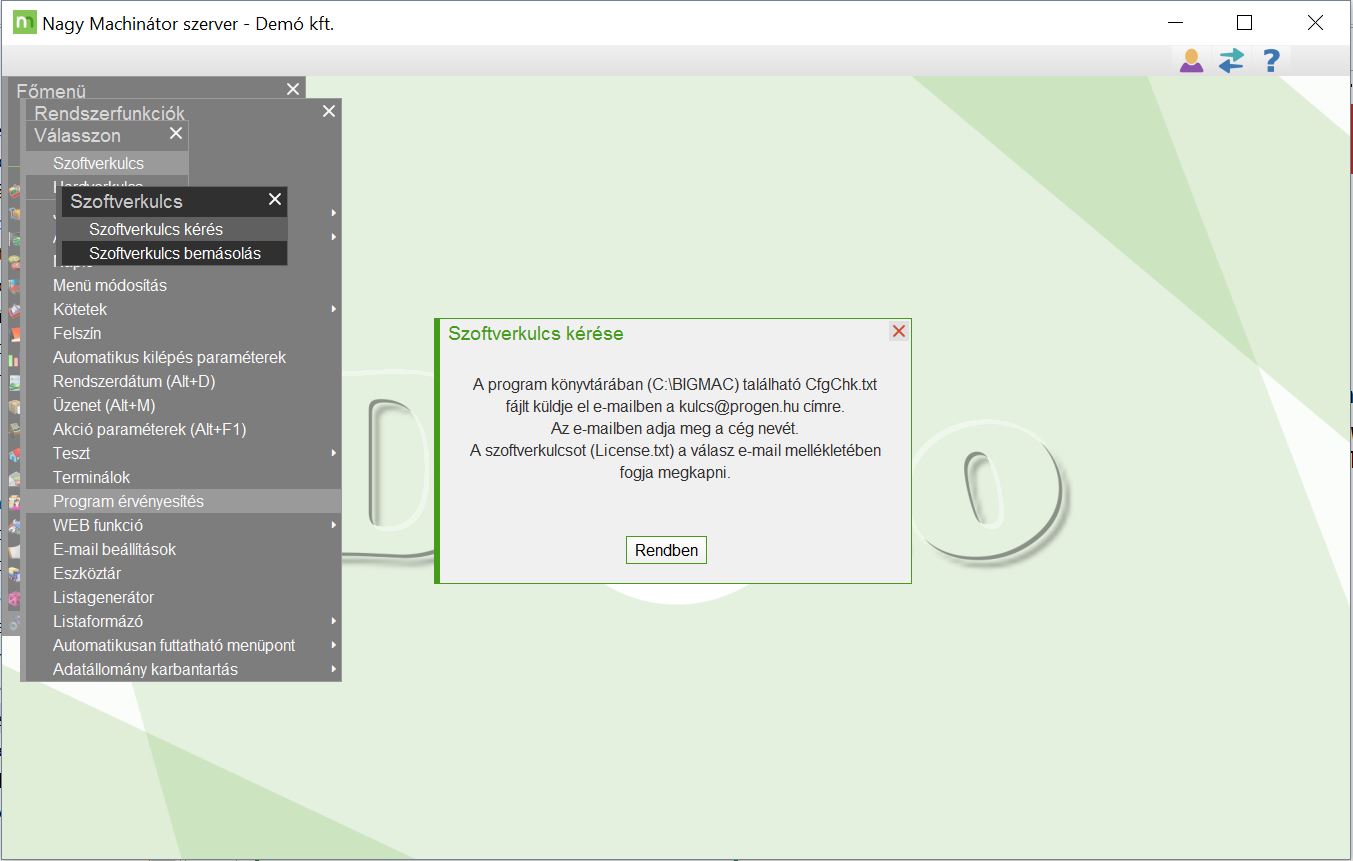Expand the Listaformázó submenu

(181, 621)
